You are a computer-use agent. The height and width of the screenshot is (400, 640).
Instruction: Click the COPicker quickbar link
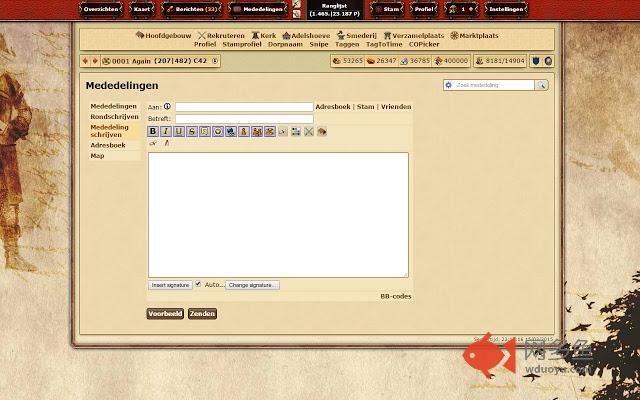[x=424, y=44]
